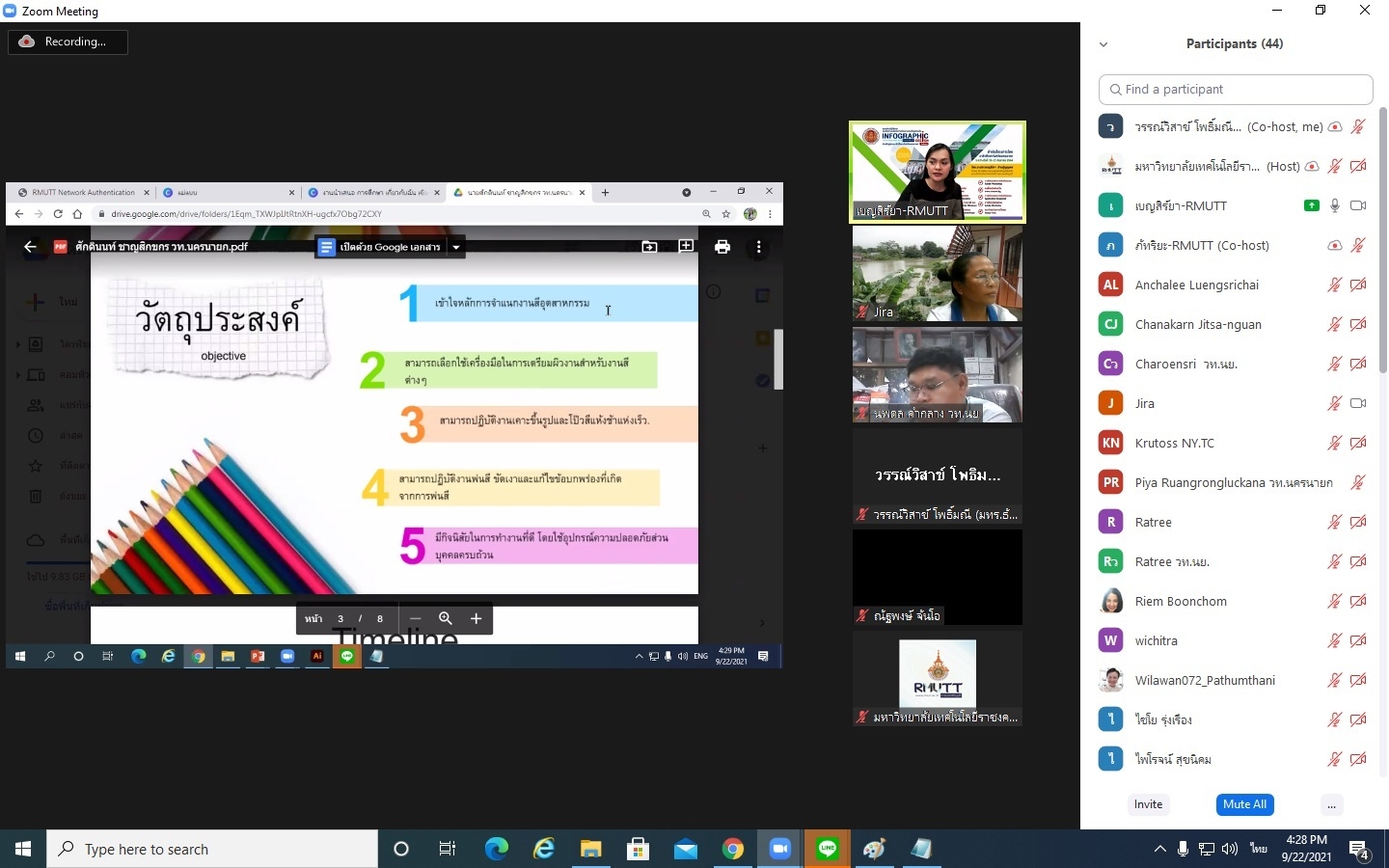Click the 'เปิดด้วย Google เอกสาร' button in shared screen
Image resolution: width=1389 pixels, height=868 pixels.
(x=382, y=247)
